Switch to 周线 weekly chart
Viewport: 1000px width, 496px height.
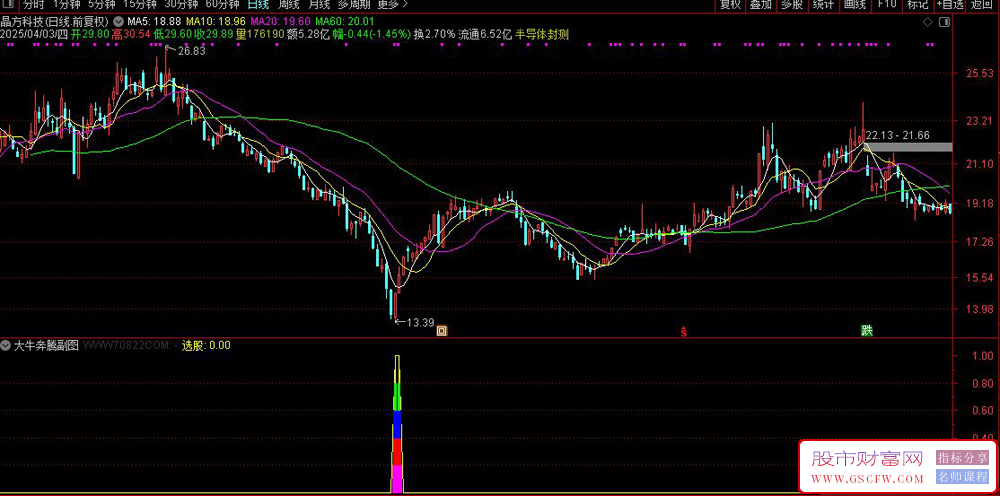(x=289, y=4)
